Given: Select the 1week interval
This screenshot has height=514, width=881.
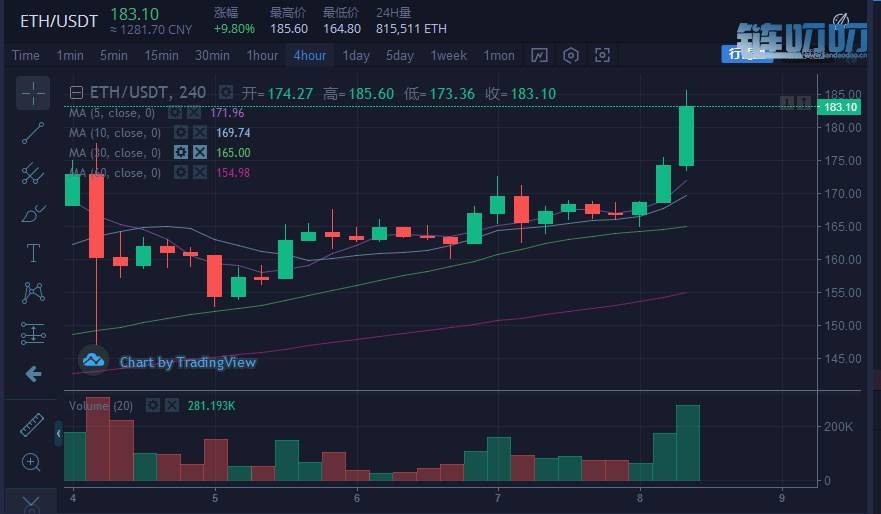Looking at the screenshot, I should click(x=448, y=55).
